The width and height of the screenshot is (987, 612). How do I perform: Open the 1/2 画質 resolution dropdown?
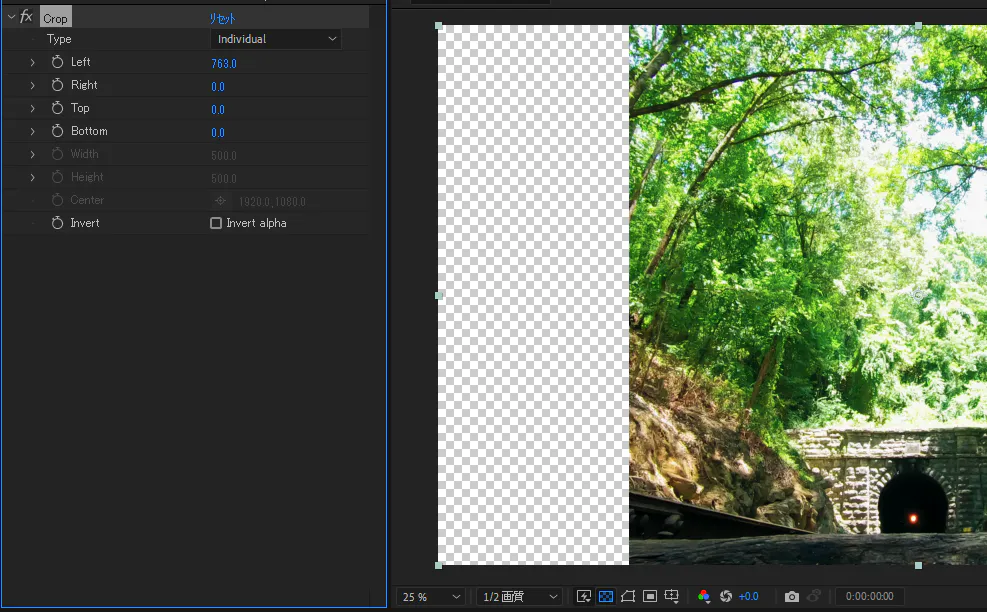[519, 597]
